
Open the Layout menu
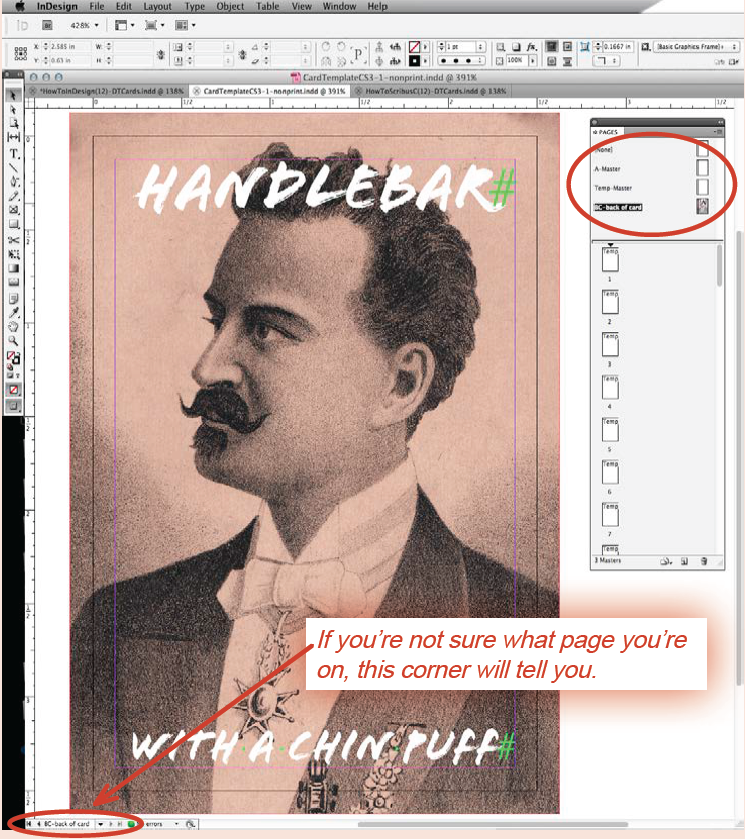click(157, 7)
